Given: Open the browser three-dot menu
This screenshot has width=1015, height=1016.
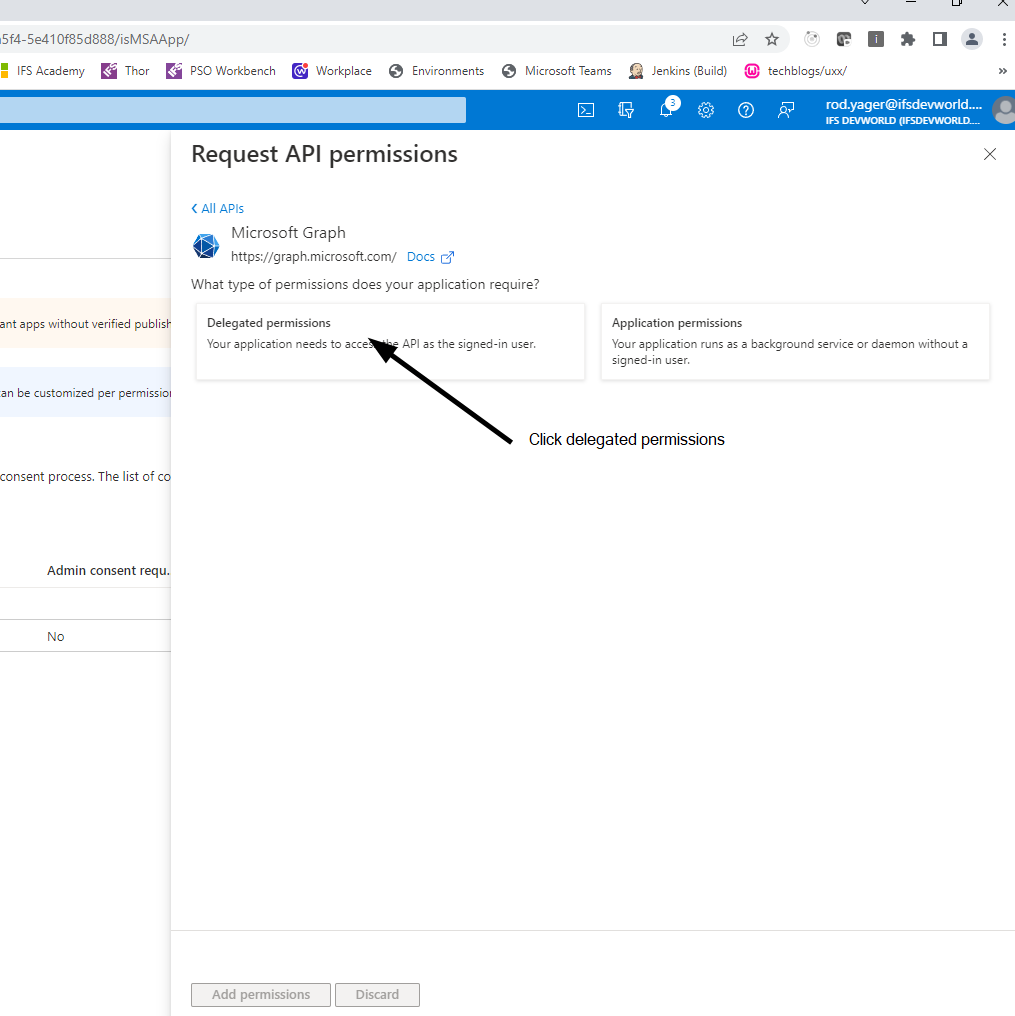Looking at the screenshot, I should 1004,38.
